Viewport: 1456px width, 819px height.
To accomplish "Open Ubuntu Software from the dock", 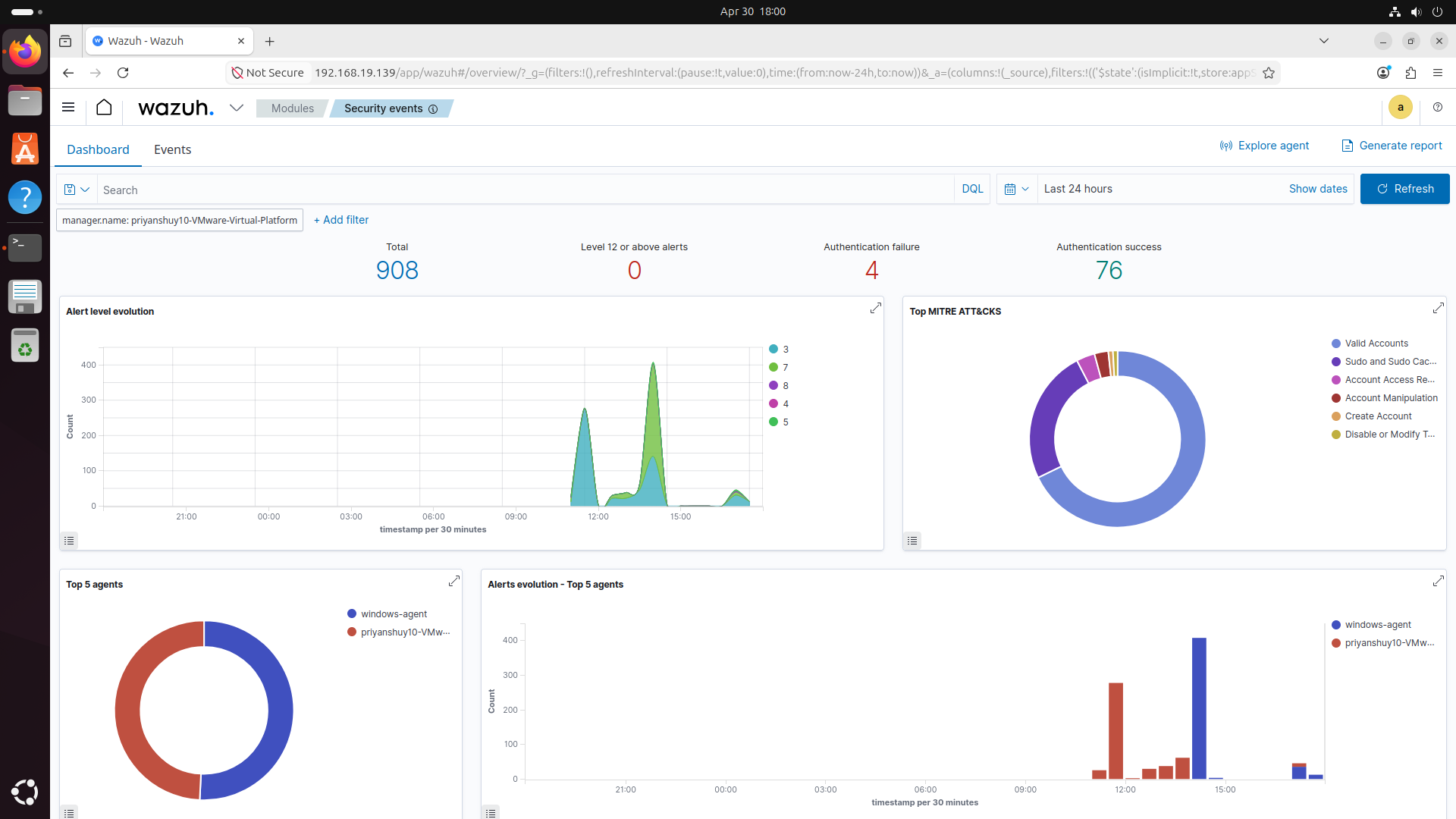I will click(25, 149).
